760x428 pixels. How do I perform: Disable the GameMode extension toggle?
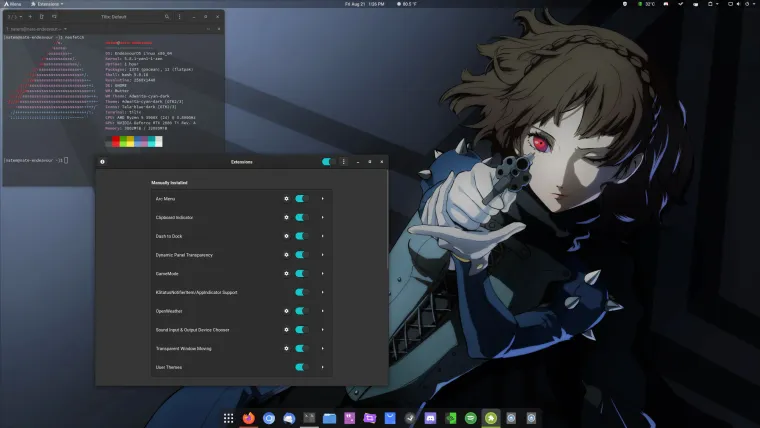click(301, 274)
